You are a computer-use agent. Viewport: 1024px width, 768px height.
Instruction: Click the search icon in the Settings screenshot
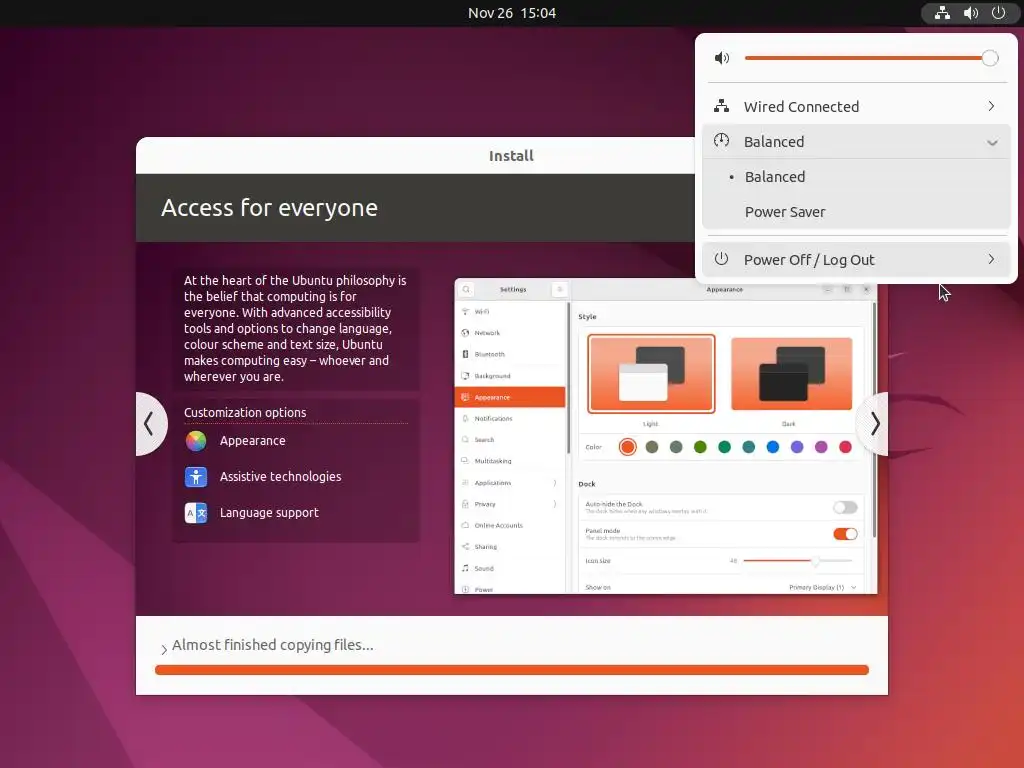tap(466, 289)
